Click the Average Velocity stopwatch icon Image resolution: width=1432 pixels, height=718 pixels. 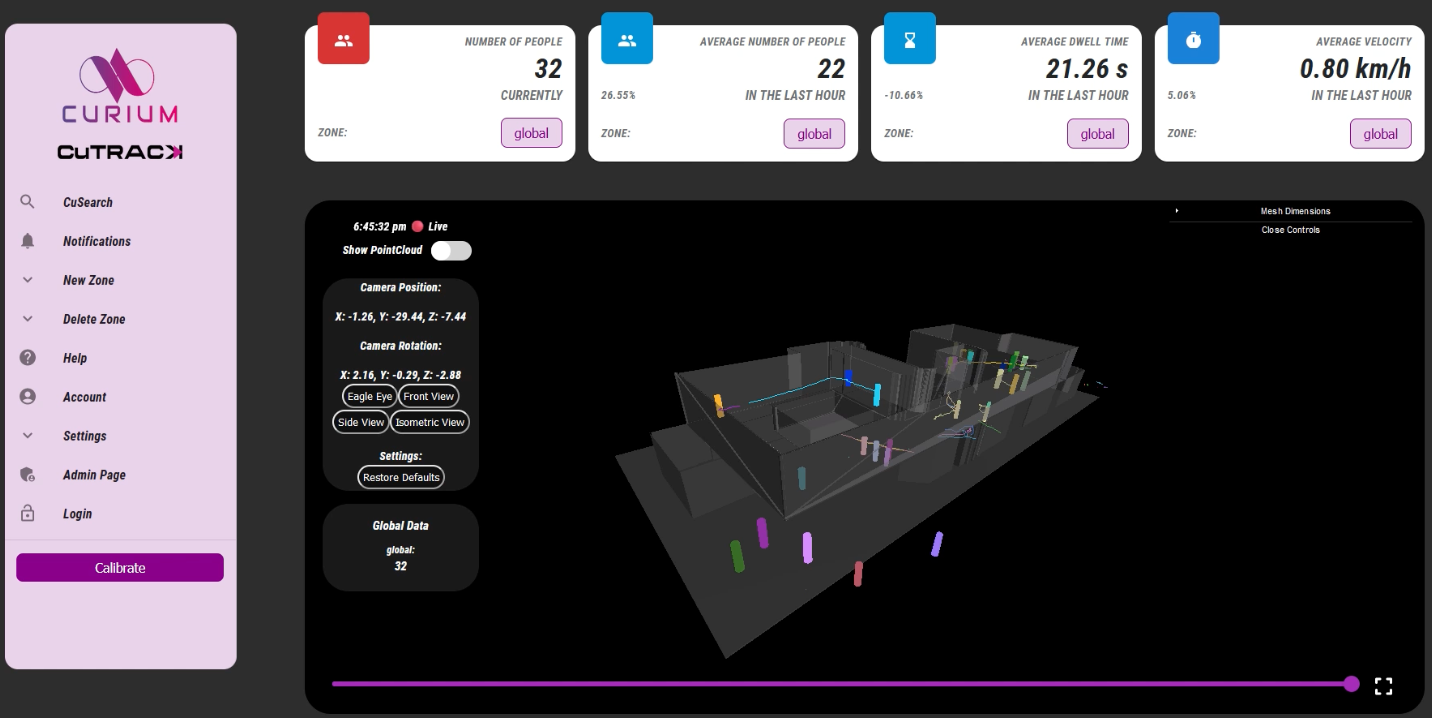tap(1193, 39)
